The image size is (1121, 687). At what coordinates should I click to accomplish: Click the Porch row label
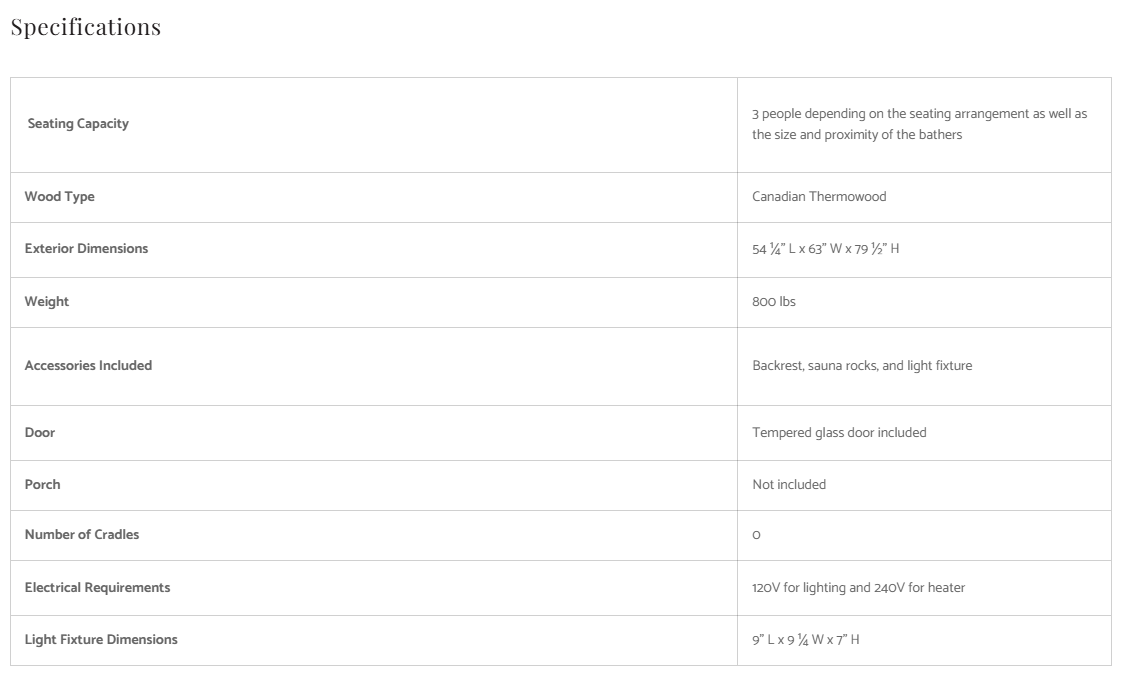coord(43,485)
